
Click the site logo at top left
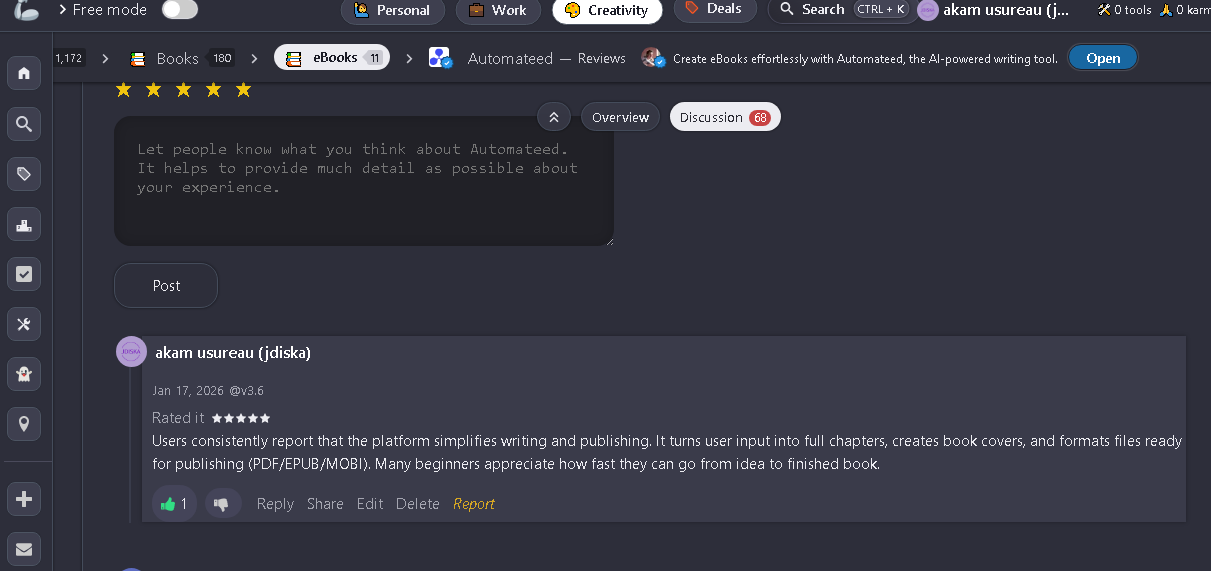click(x=25, y=9)
